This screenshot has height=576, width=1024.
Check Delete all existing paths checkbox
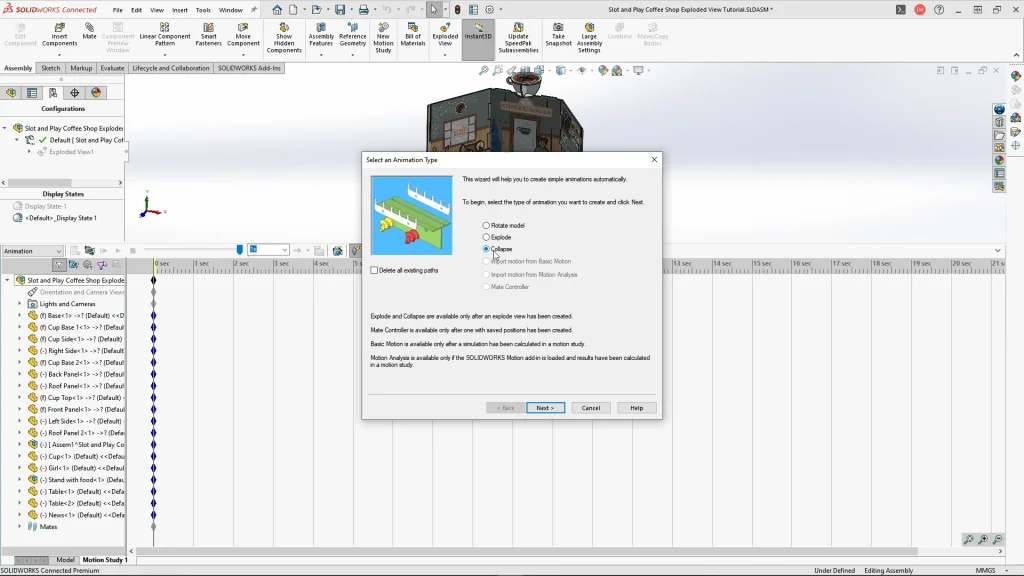point(375,270)
